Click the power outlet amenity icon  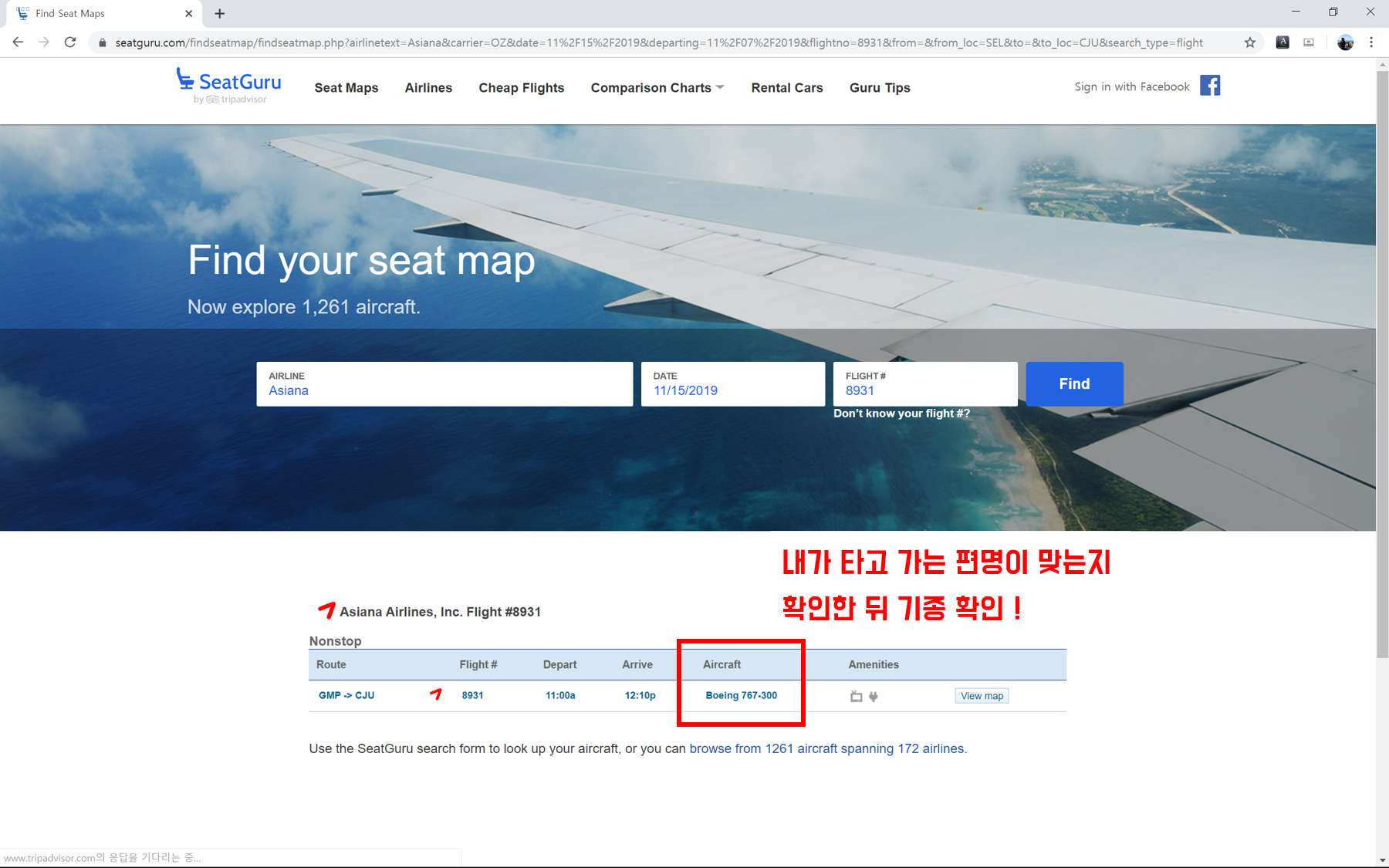873,696
